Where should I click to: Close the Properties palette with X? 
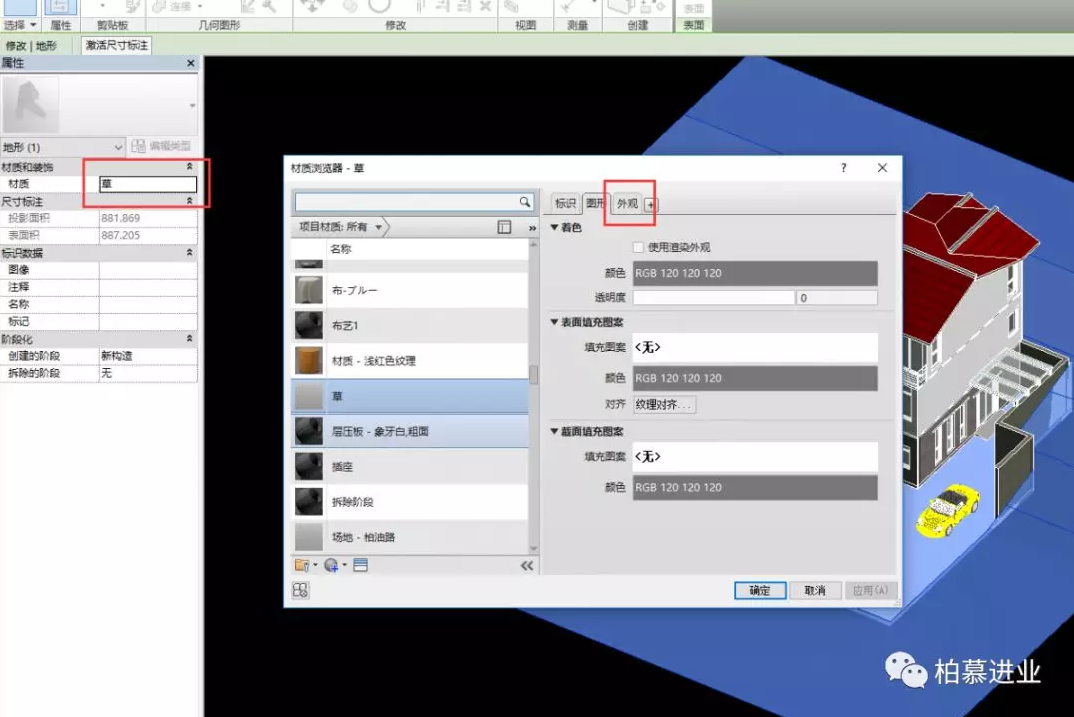(x=190, y=63)
